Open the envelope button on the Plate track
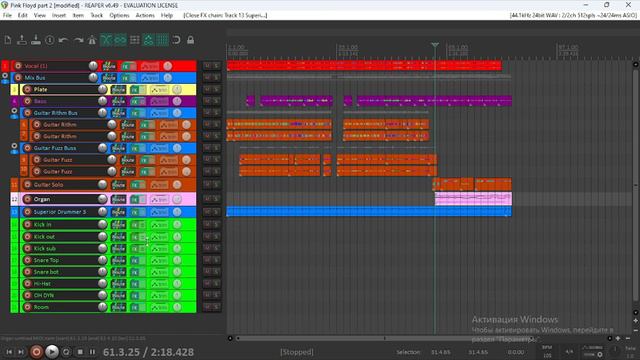 click(159, 89)
